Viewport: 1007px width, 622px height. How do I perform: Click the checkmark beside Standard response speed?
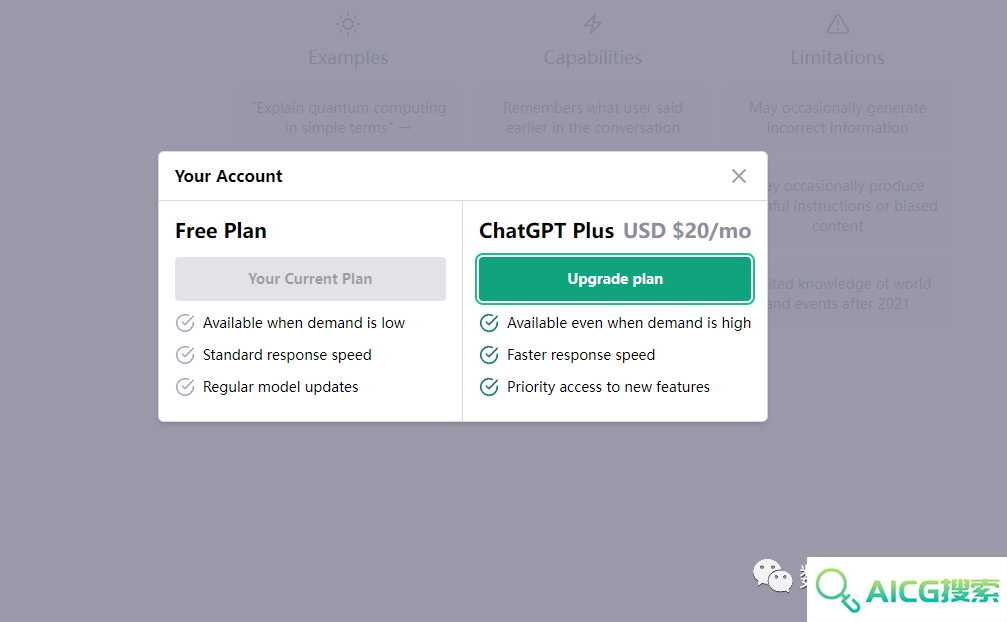[x=185, y=355]
